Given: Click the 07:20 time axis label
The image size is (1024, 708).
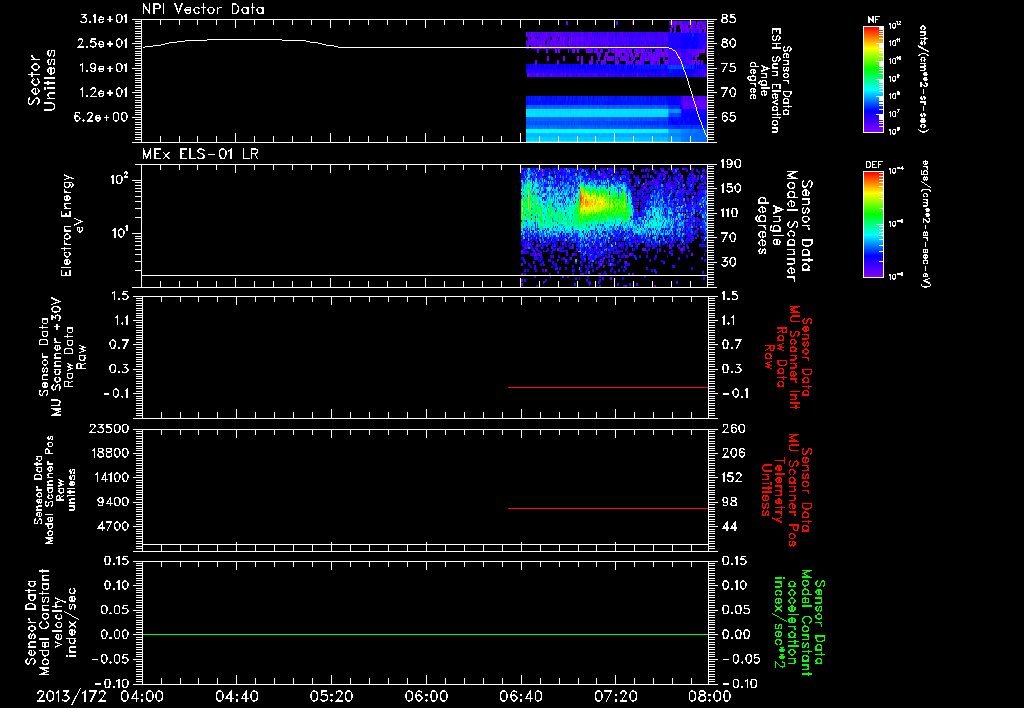Looking at the screenshot, I should [615, 696].
